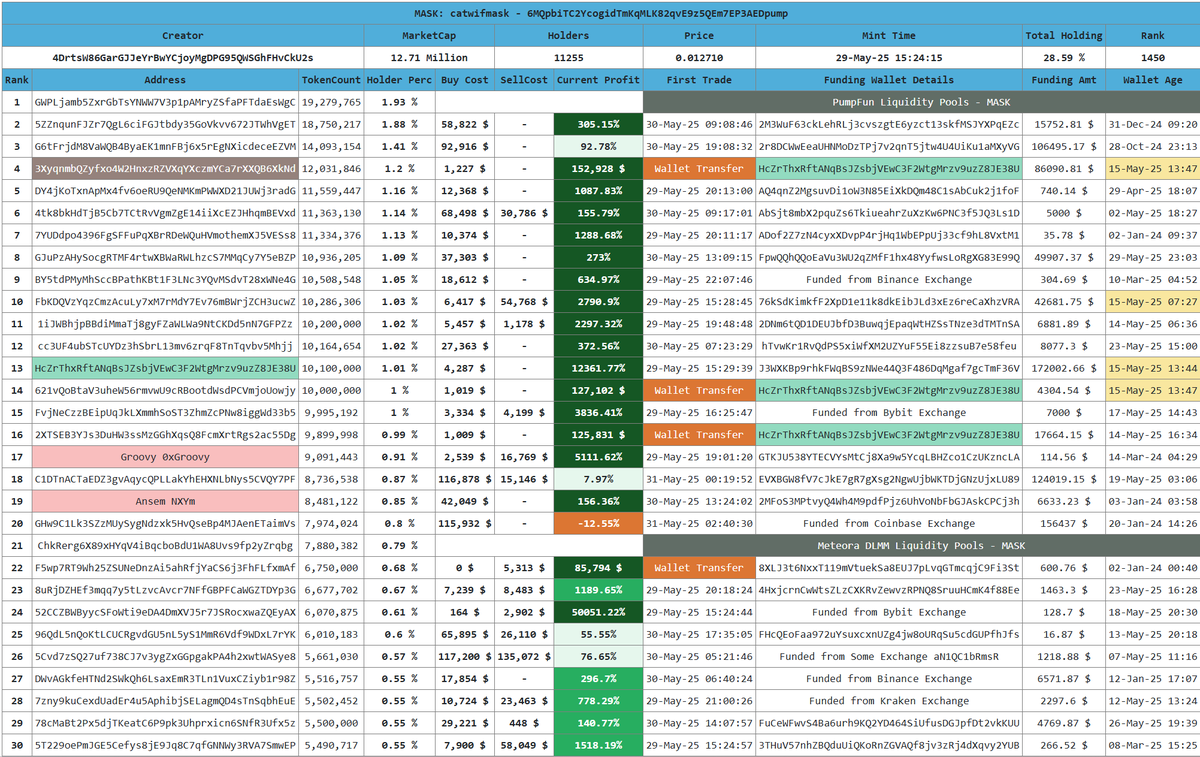Click green-highlighted address in rank 13

point(165,368)
